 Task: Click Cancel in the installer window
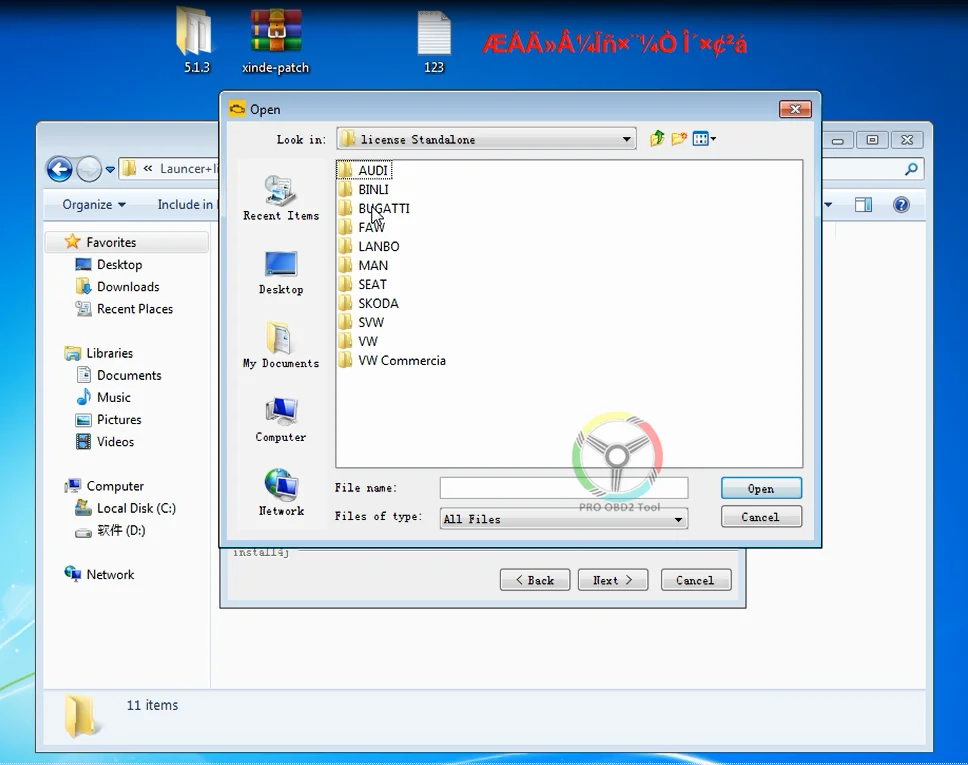tap(696, 580)
